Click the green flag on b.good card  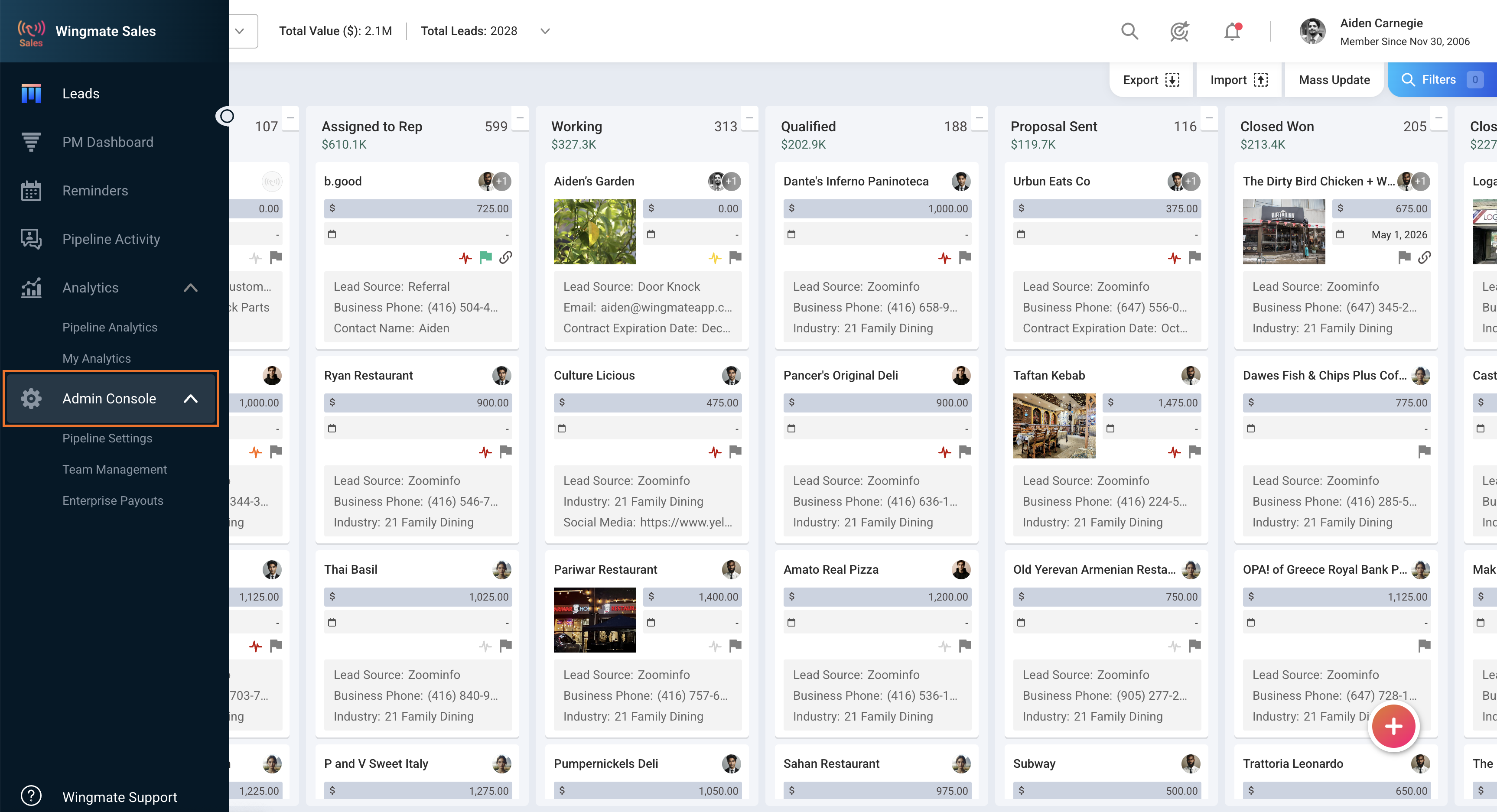click(485, 257)
